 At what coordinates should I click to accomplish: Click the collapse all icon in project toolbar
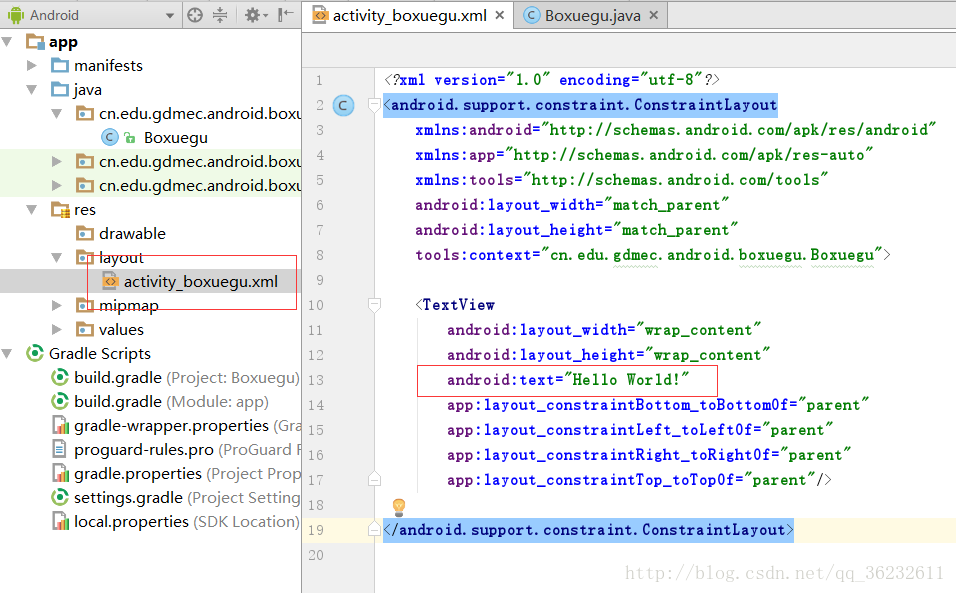click(x=220, y=15)
